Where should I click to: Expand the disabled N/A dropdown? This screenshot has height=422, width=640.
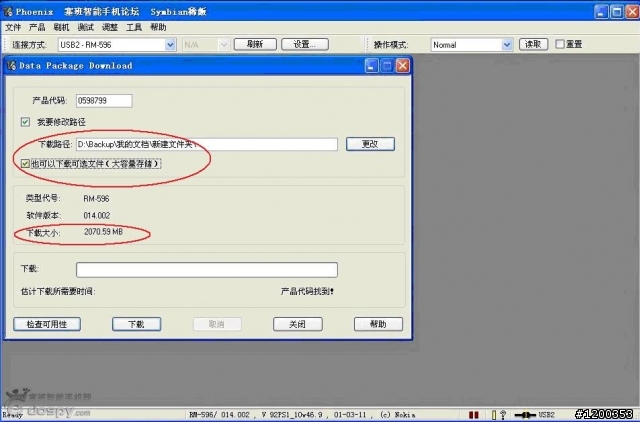224,44
